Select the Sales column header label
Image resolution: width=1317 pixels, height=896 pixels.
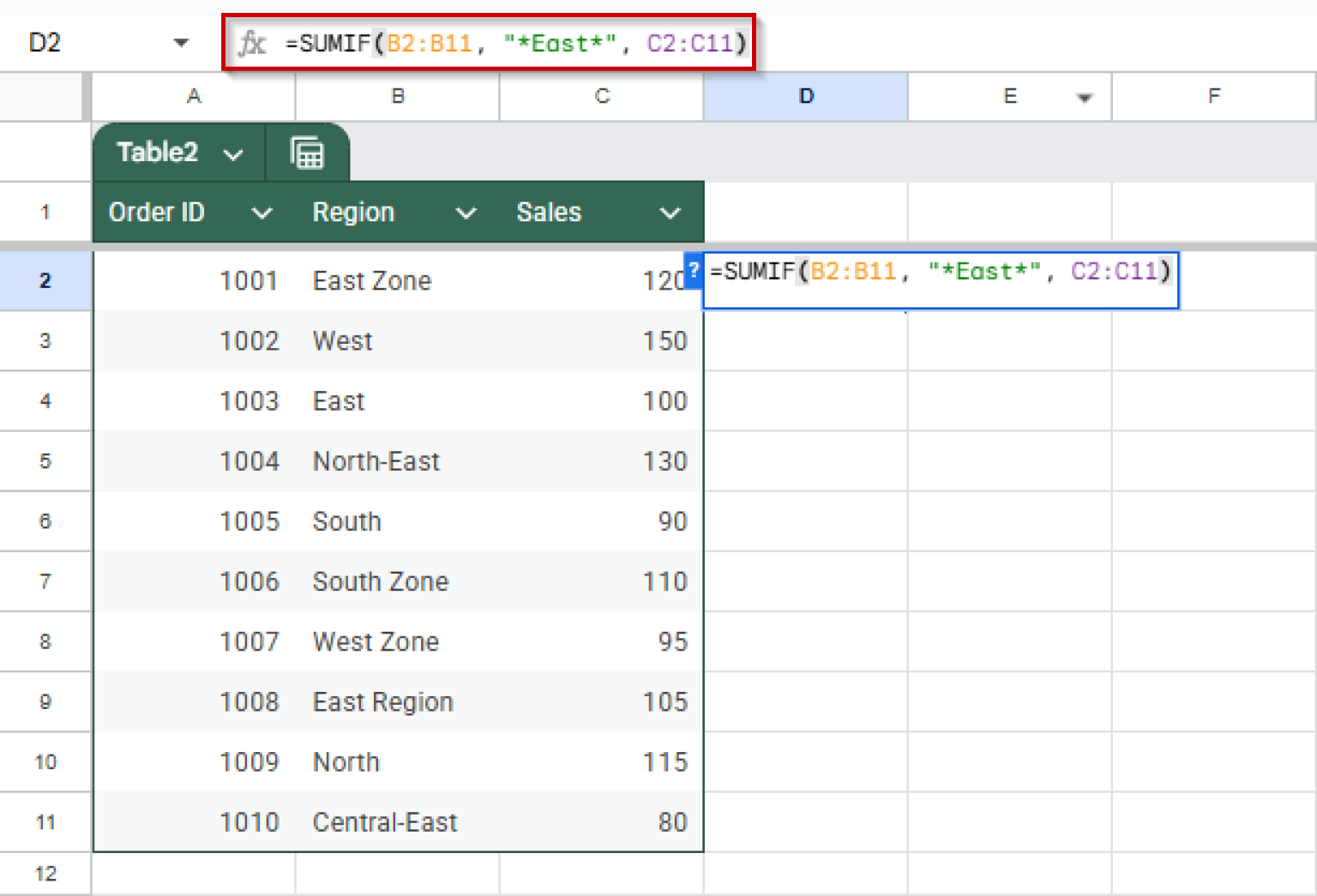[549, 212]
